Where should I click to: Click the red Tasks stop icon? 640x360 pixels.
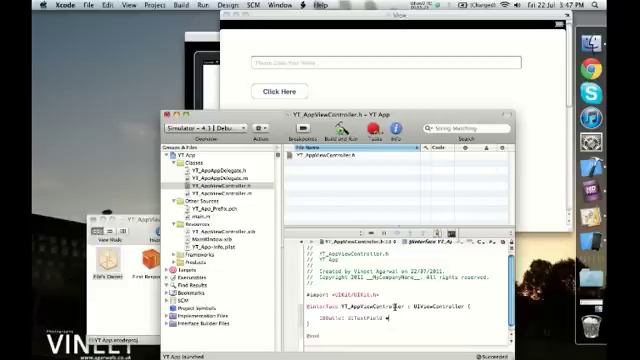pos(373,129)
